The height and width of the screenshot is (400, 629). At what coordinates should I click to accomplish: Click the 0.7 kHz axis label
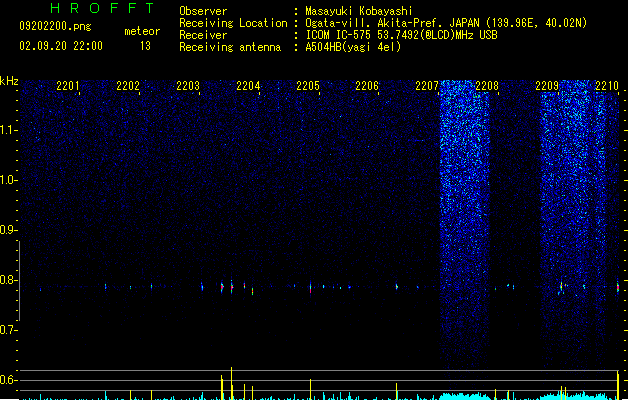tap(8, 330)
